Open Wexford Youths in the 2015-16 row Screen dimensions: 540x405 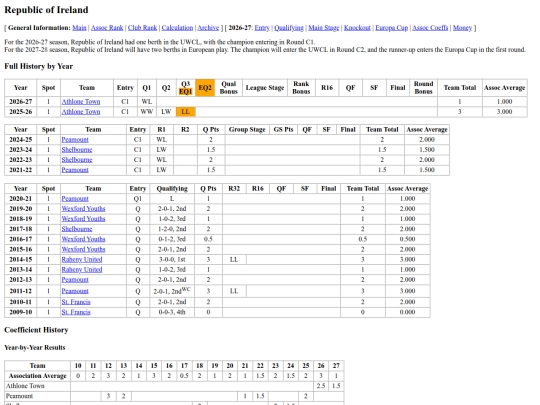coord(83,249)
